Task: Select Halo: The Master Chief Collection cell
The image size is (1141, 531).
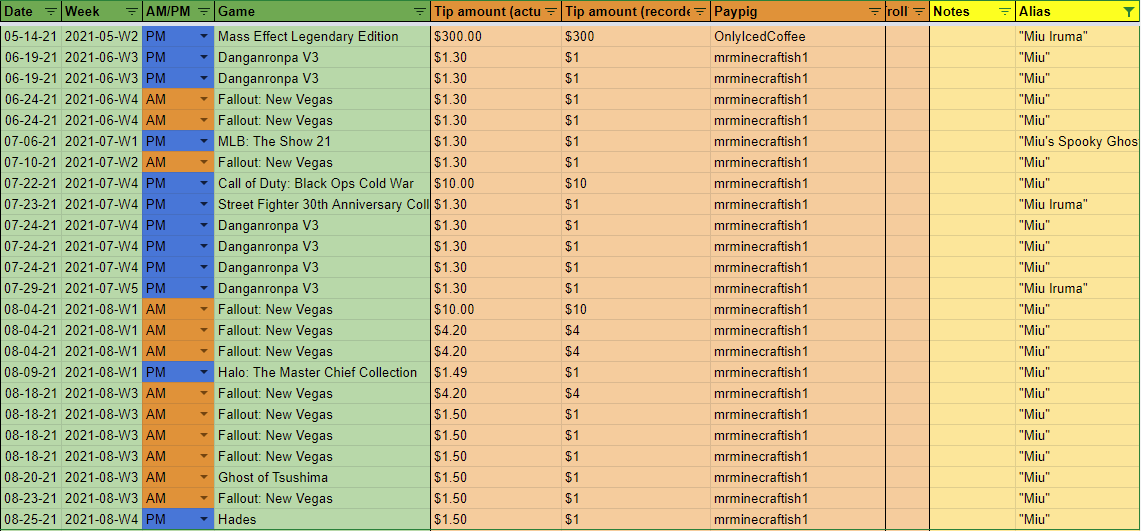Action: (322, 372)
